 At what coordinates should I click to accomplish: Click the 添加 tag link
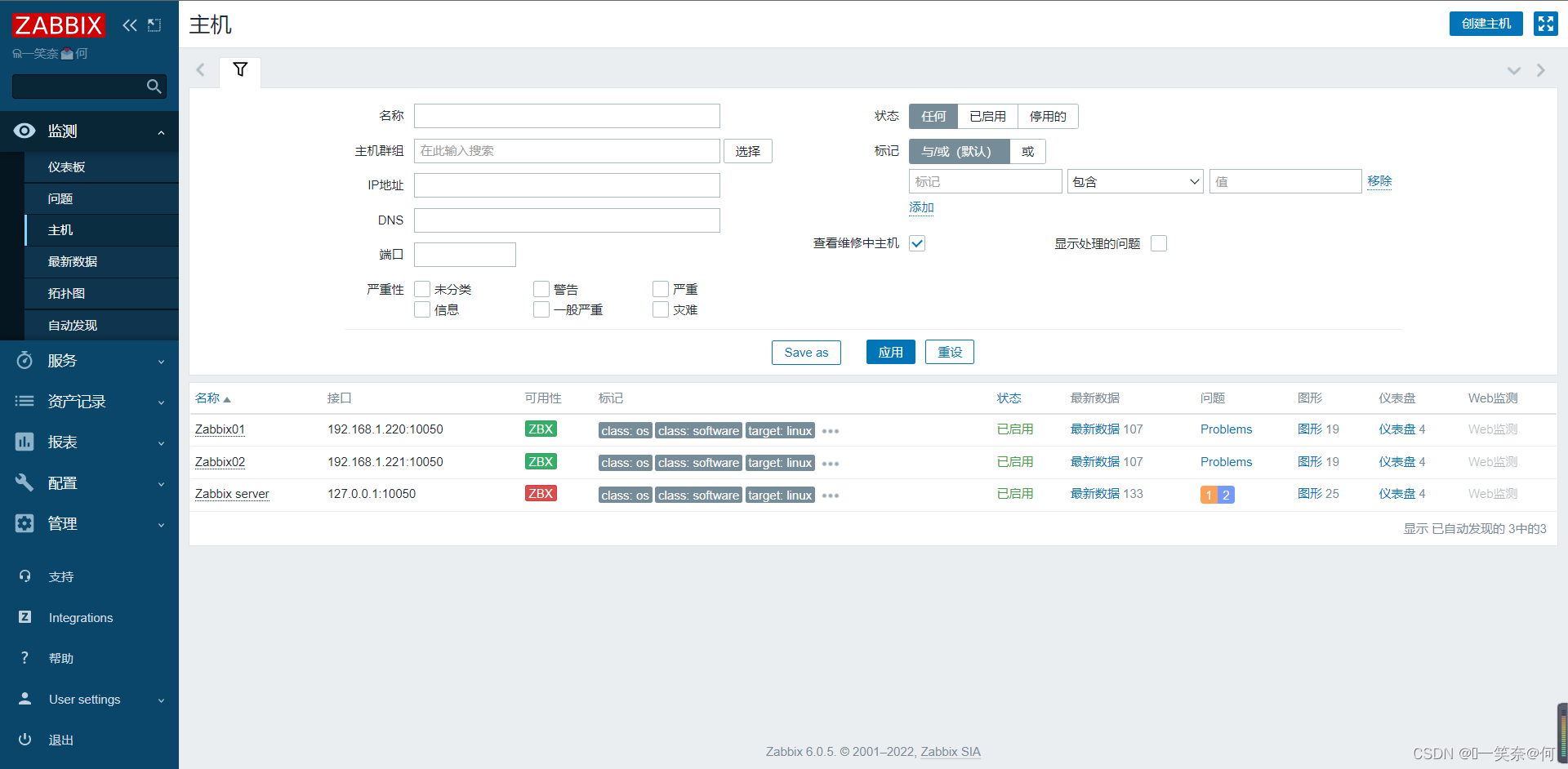[921, 207]
